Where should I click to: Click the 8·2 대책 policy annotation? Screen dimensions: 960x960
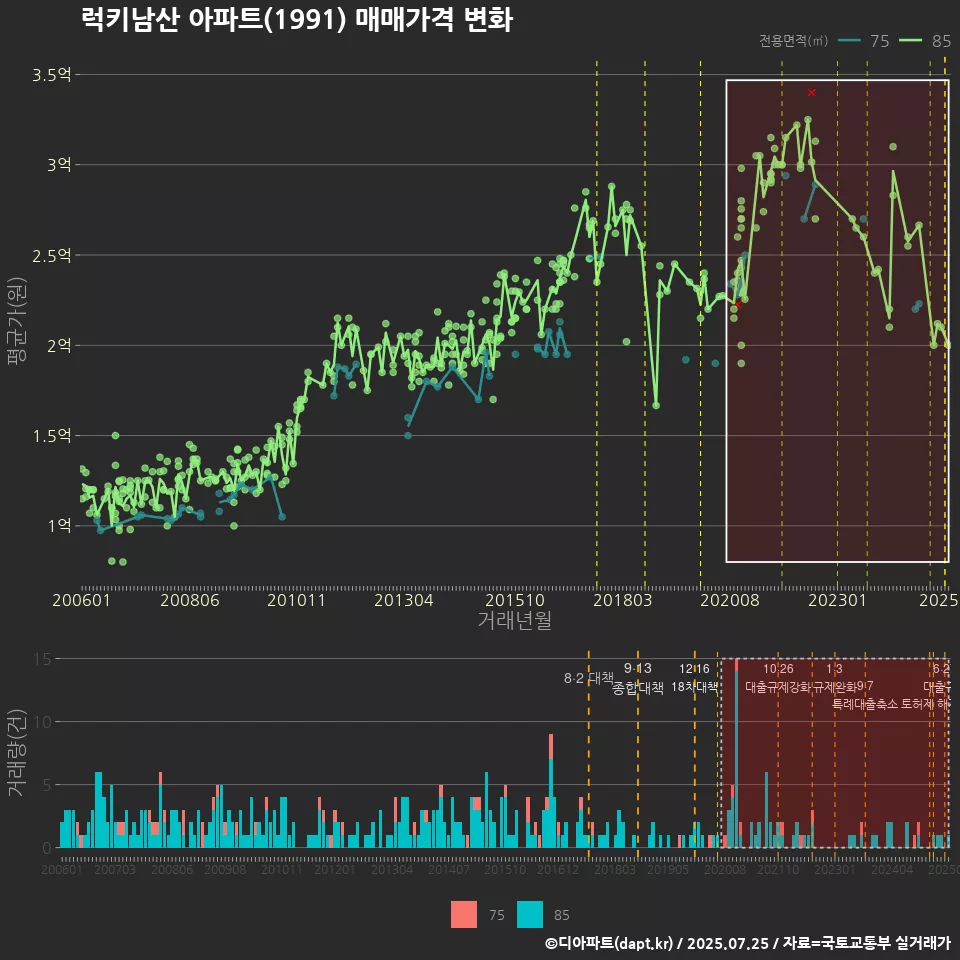(588, 678)
